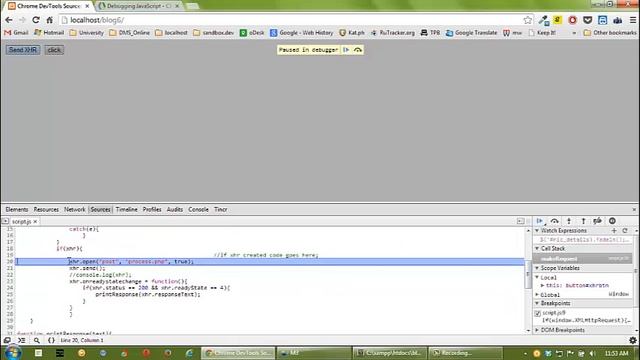Toggle the script.js:9 breakpoint checkbox
Viewport: 640px width, 360px height.
(x=538, y=313)
